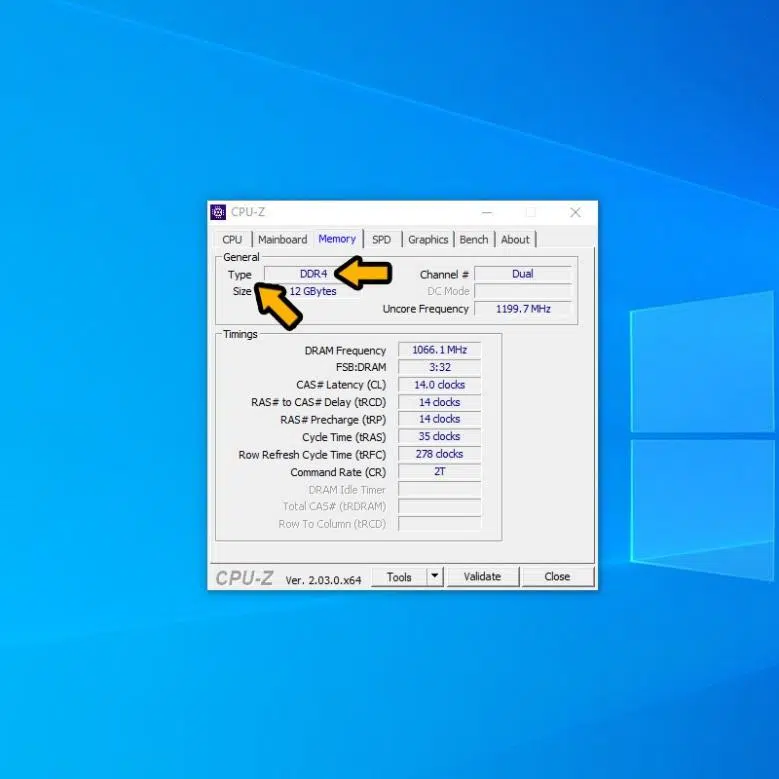Click the empty DC Mode field
This screenshot has height=779, width=779.
[x=522, y=291]
